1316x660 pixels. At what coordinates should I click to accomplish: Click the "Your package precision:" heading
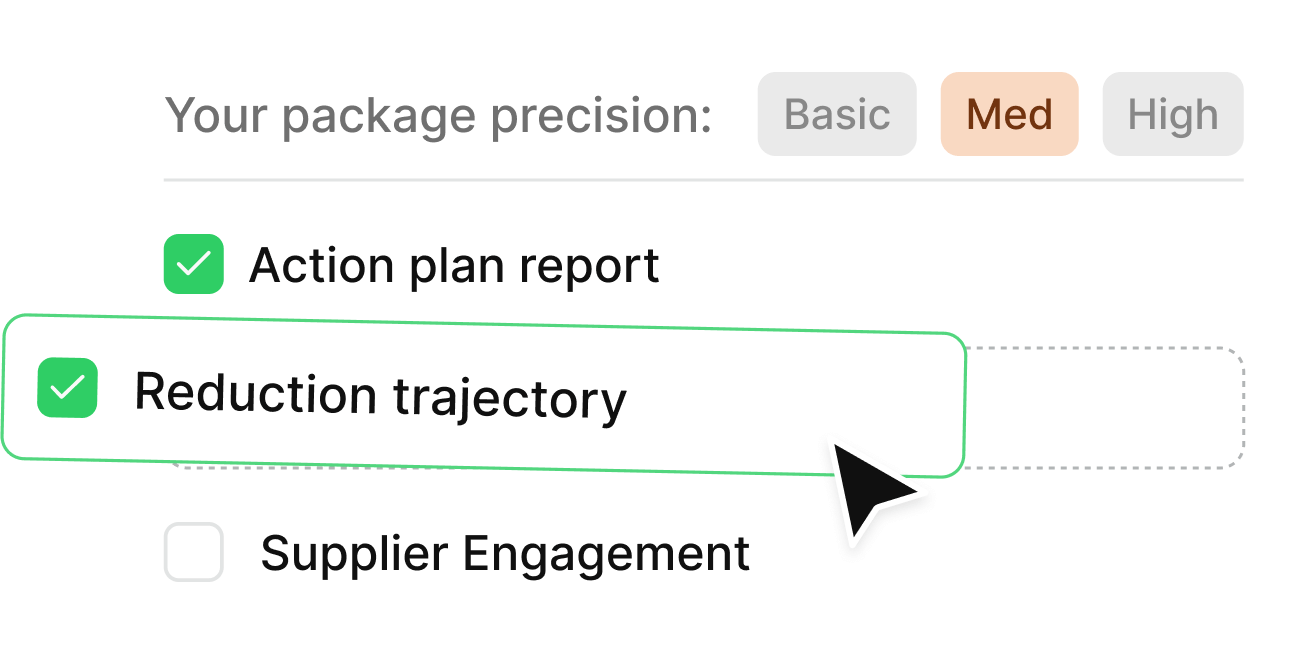tap(438, 116)
